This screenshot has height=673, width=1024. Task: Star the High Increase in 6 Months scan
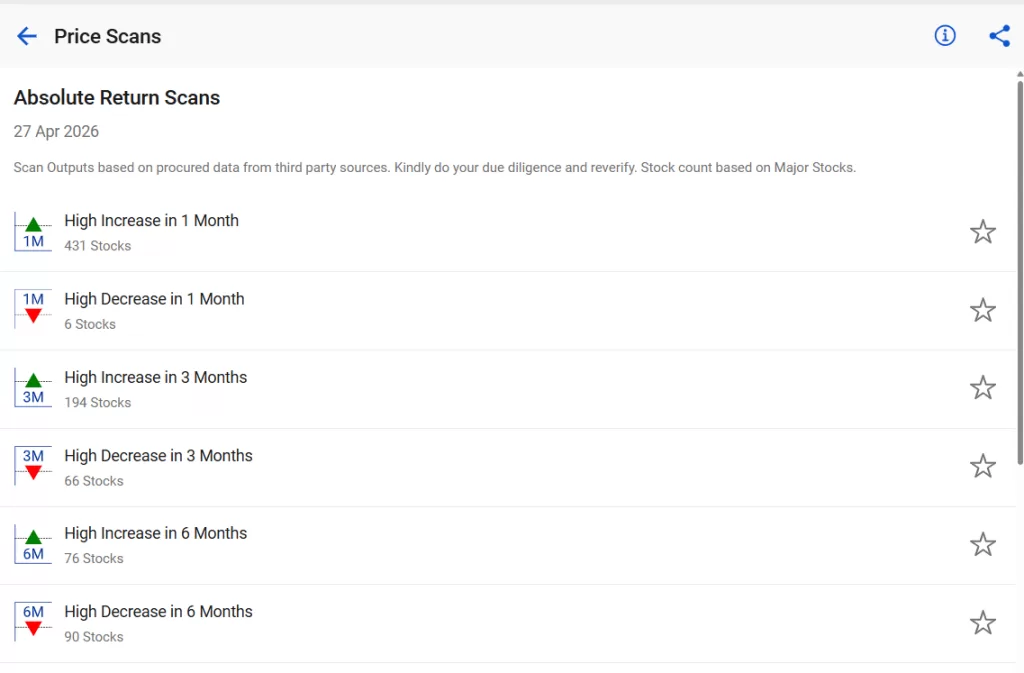(x=983, y=544)
